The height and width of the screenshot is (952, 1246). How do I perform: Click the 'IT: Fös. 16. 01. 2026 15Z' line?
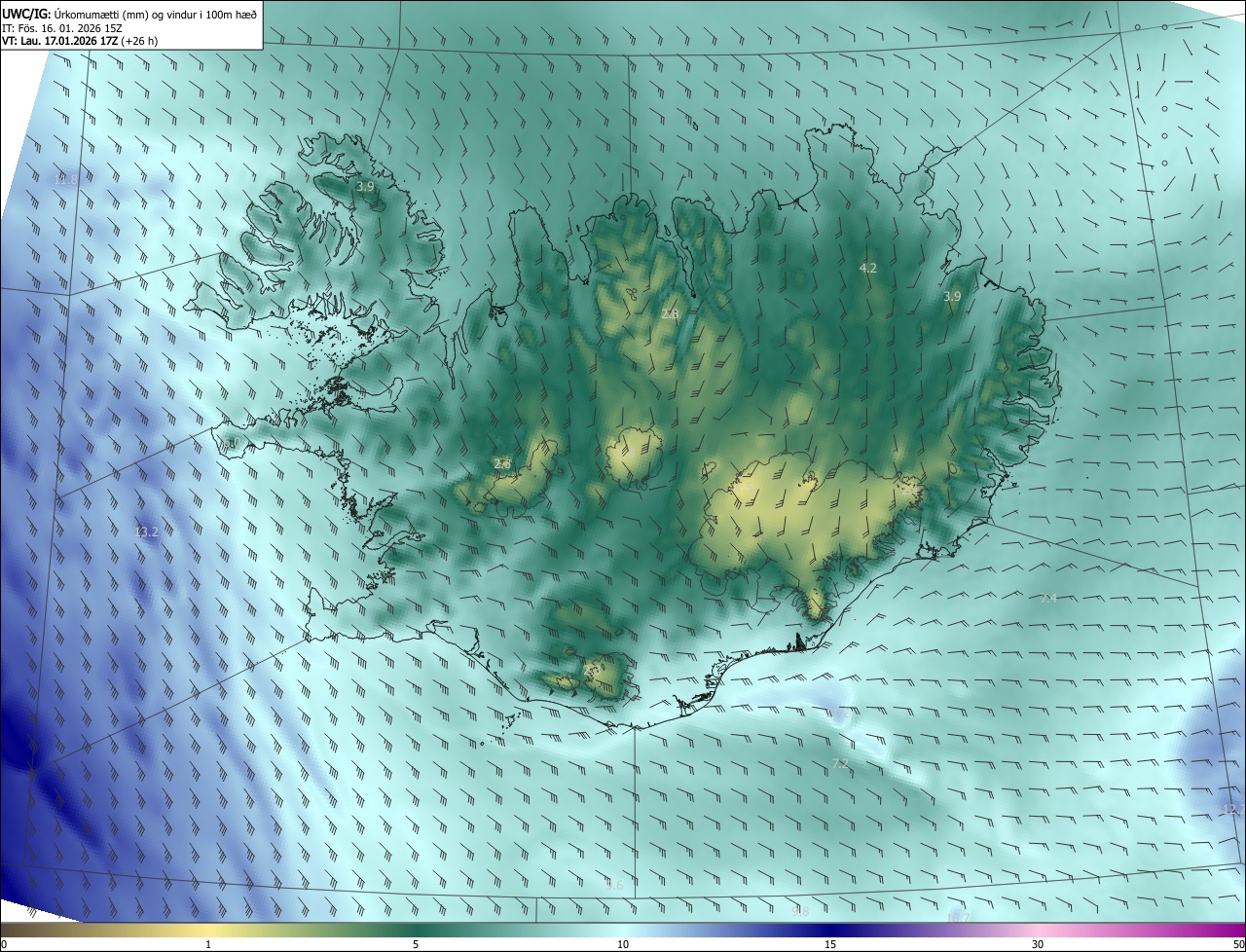[62, 27]
